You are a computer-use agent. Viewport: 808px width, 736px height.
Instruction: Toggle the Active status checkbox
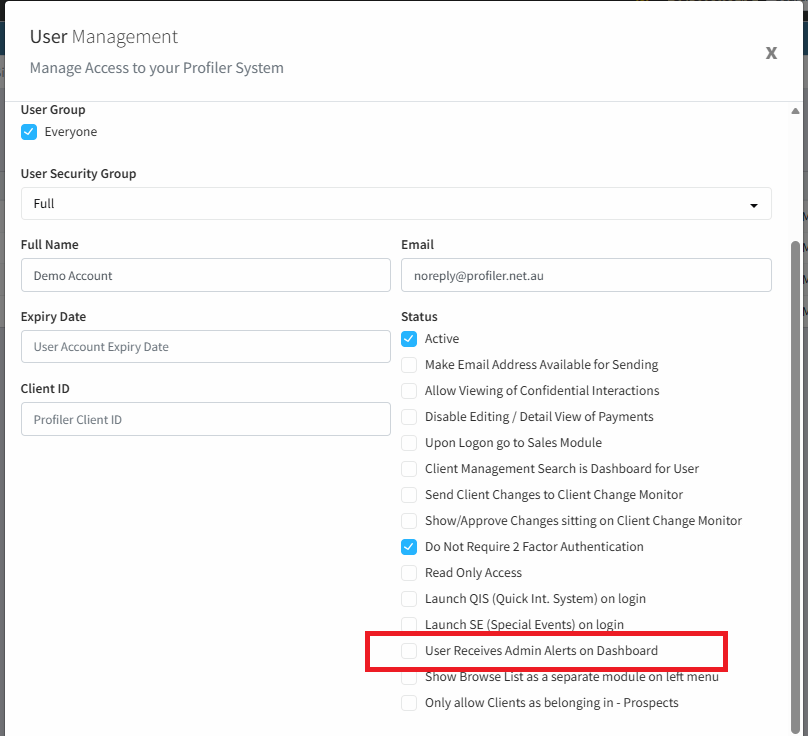pos(409,339)
